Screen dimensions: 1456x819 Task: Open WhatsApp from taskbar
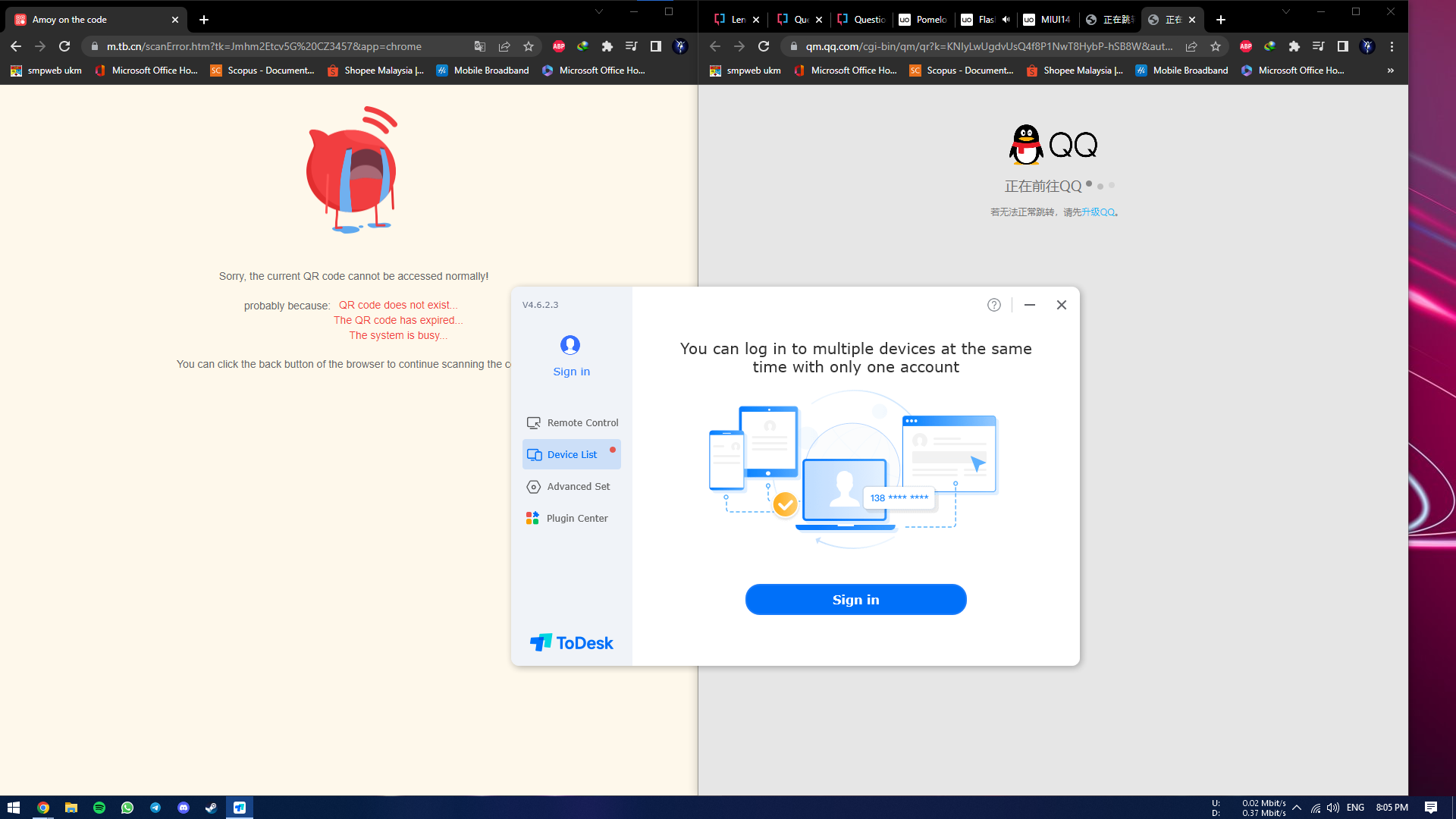[x=127, y=808]
